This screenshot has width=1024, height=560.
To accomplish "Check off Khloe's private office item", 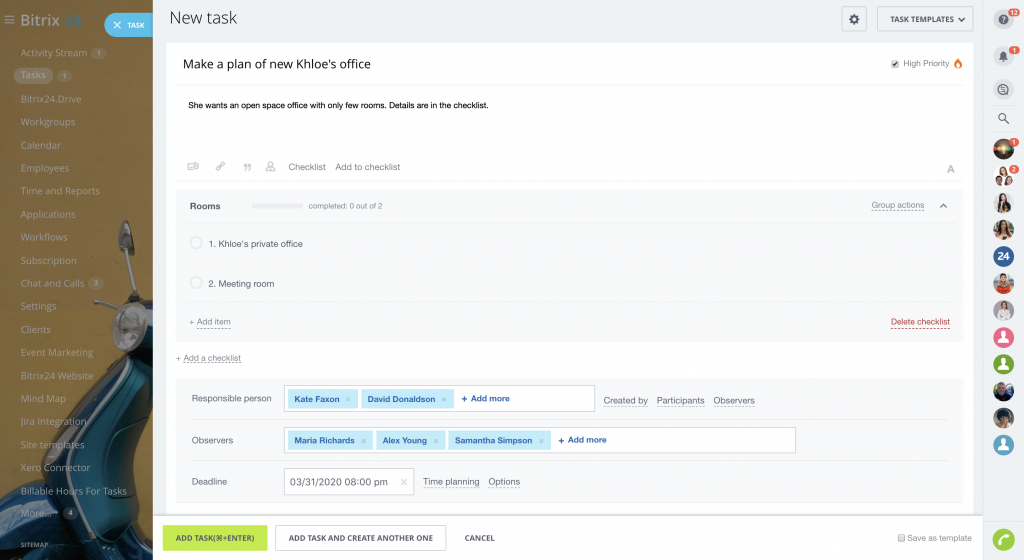I will pos(196,243).
